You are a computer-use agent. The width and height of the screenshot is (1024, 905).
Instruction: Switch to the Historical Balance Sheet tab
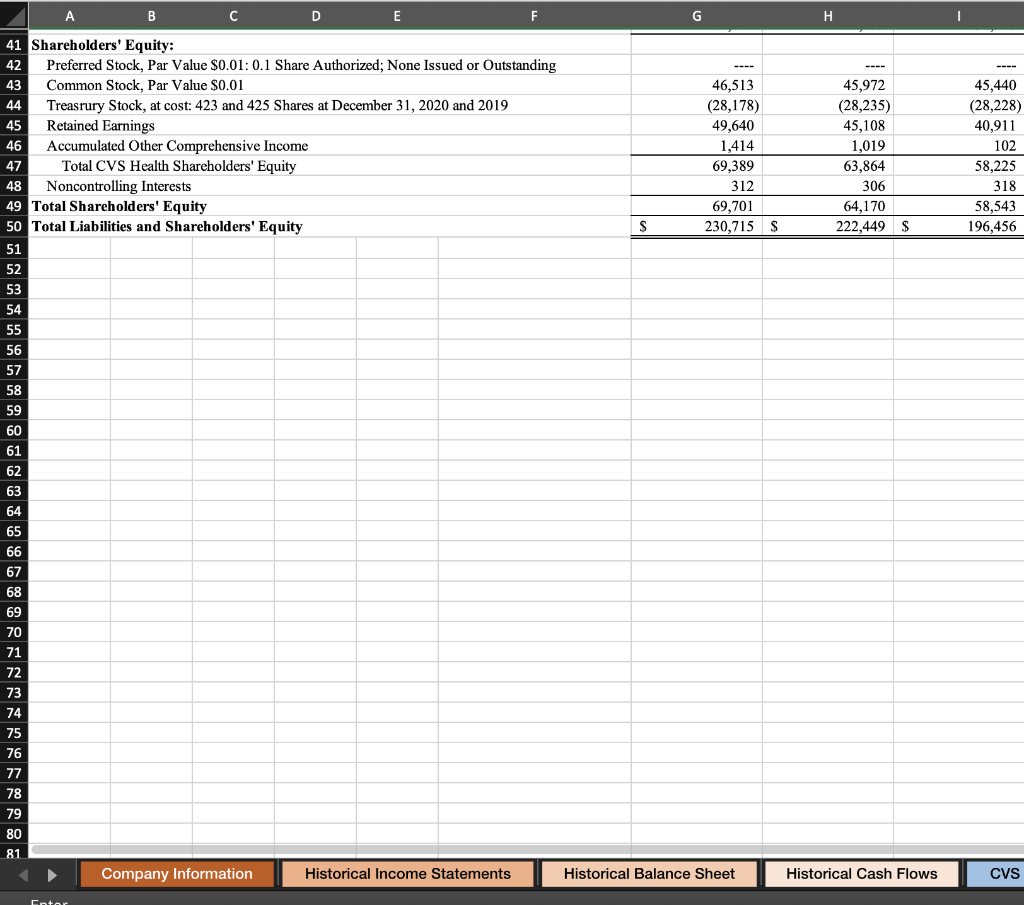(648, 873)
